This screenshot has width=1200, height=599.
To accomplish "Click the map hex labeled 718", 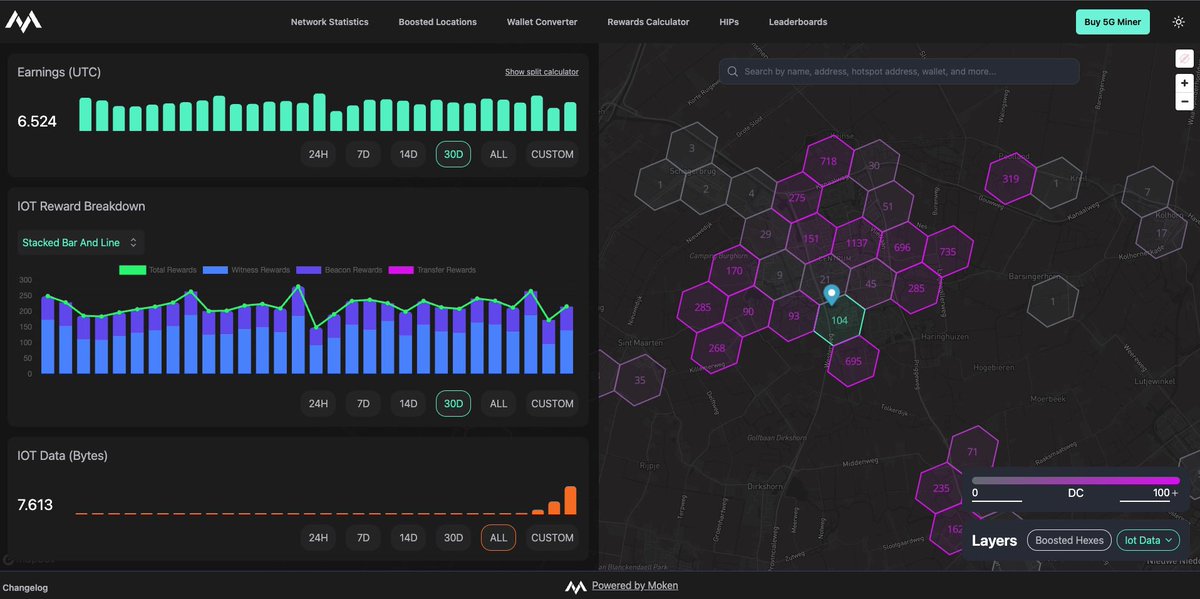I will pyautogui.click(x=828, y=161).
